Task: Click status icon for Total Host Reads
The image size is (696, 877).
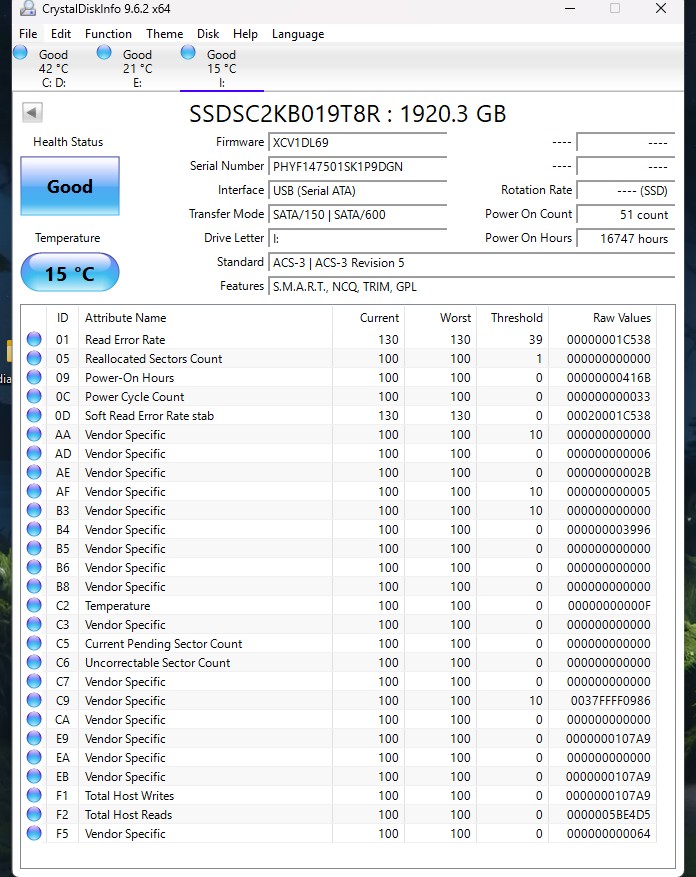Action: 34,814
